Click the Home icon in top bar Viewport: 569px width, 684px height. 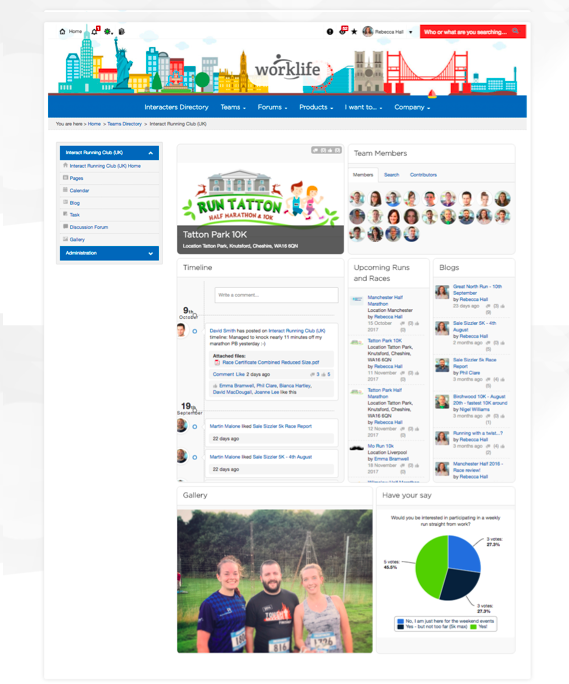(62, 31)
